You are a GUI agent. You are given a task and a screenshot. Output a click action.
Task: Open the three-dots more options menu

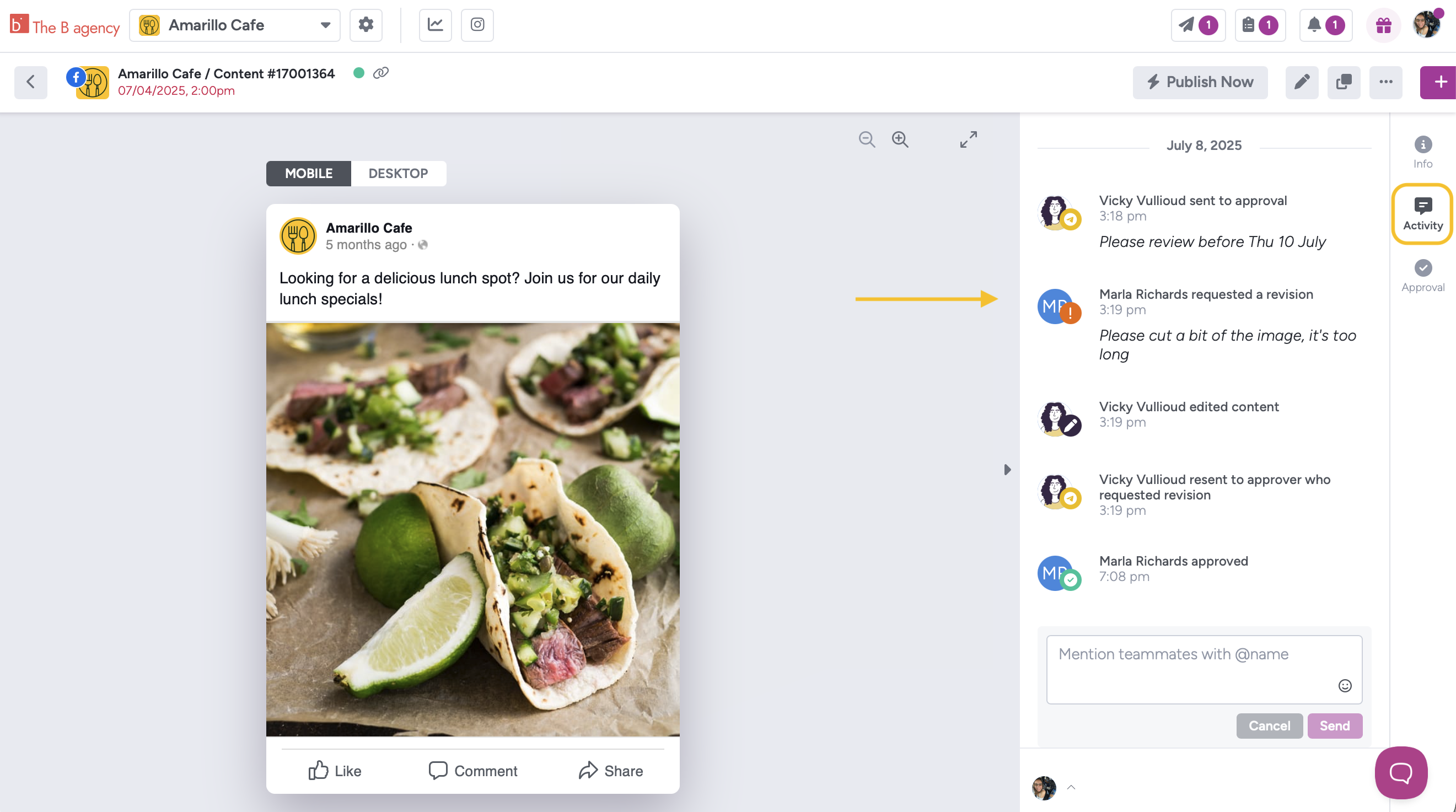coord(1385,83)
